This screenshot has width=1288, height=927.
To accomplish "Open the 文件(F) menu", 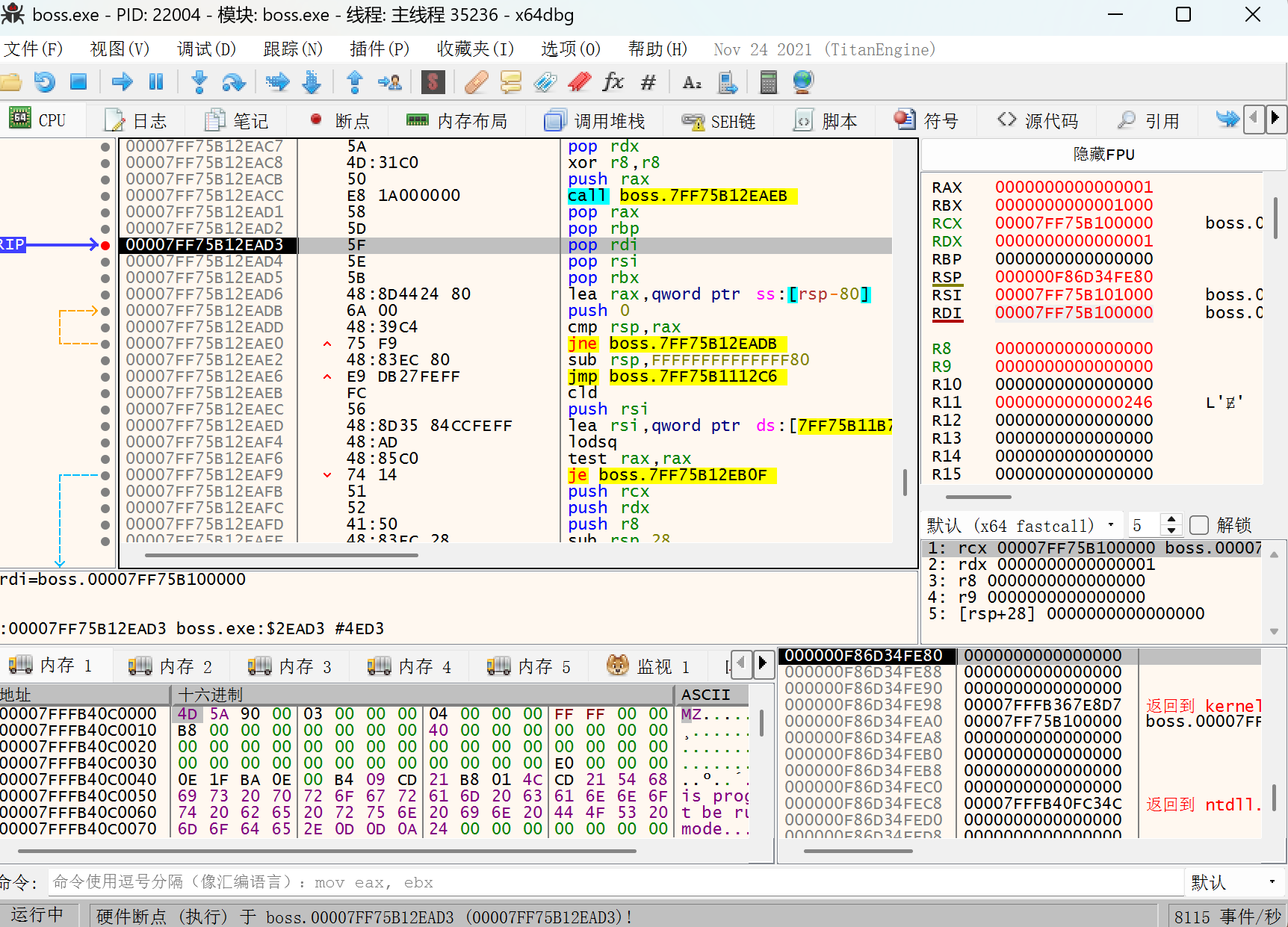I will point(34,49).
